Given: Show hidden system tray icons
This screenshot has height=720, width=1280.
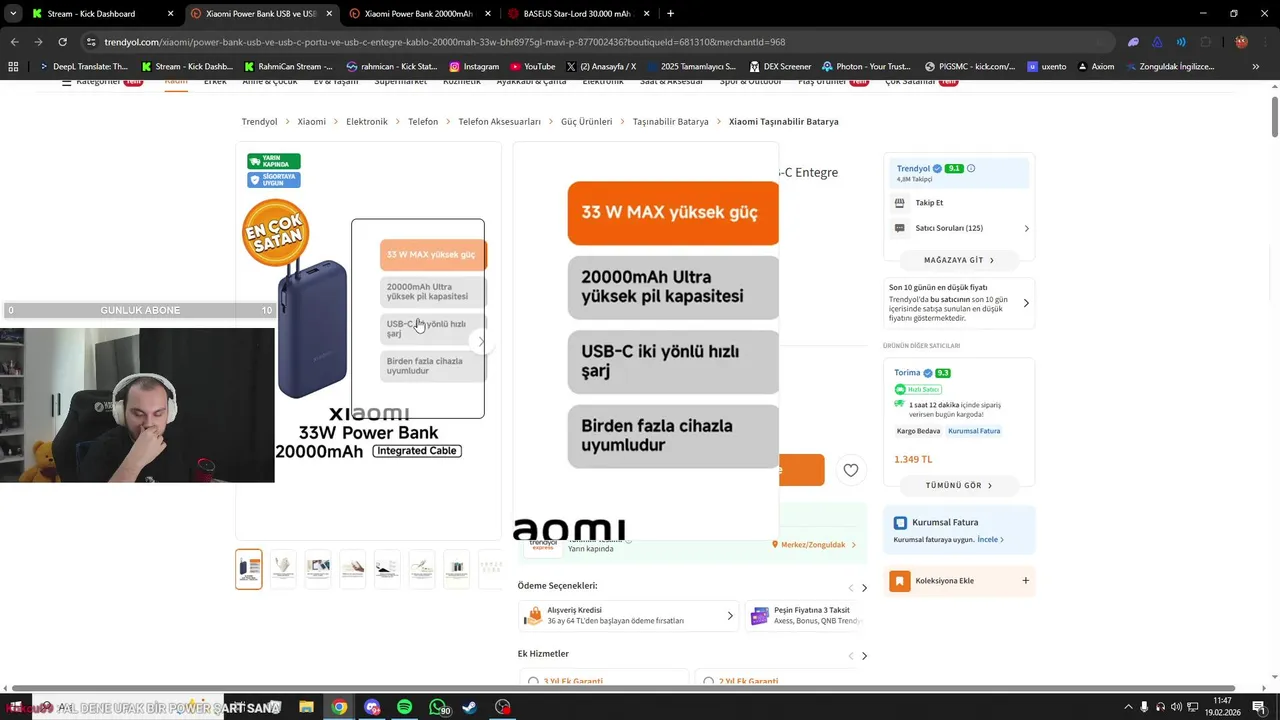Looking at the screenshot, I should pos(1128,707).
